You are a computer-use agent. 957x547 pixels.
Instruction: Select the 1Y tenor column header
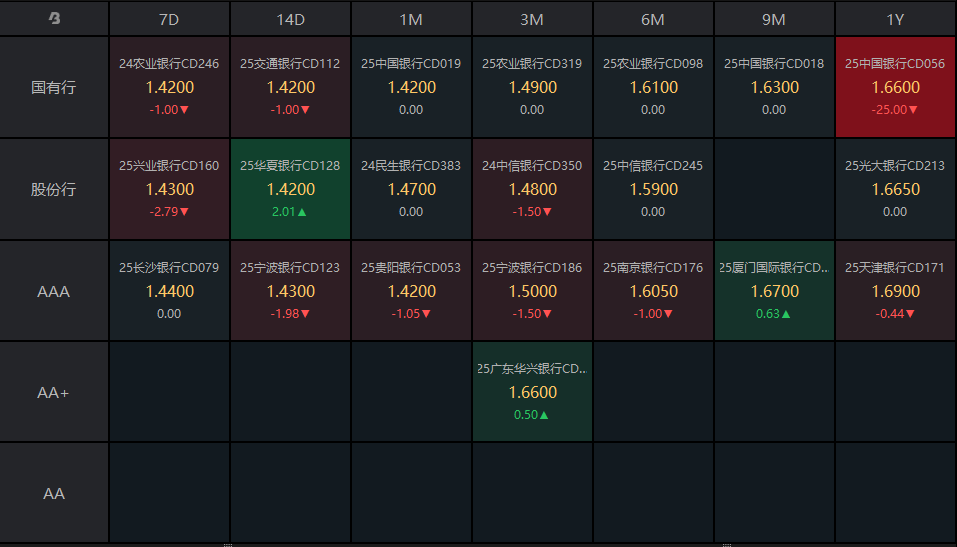(895, 20)
